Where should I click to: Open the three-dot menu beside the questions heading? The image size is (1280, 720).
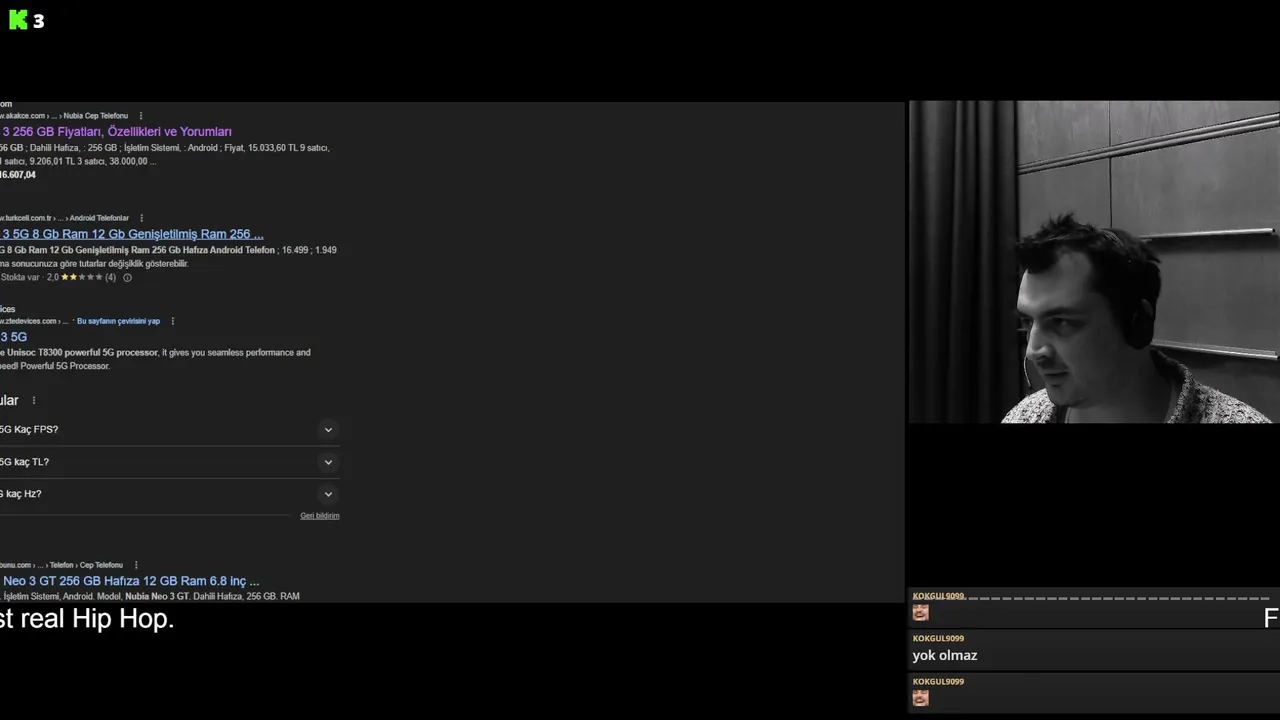33,400
